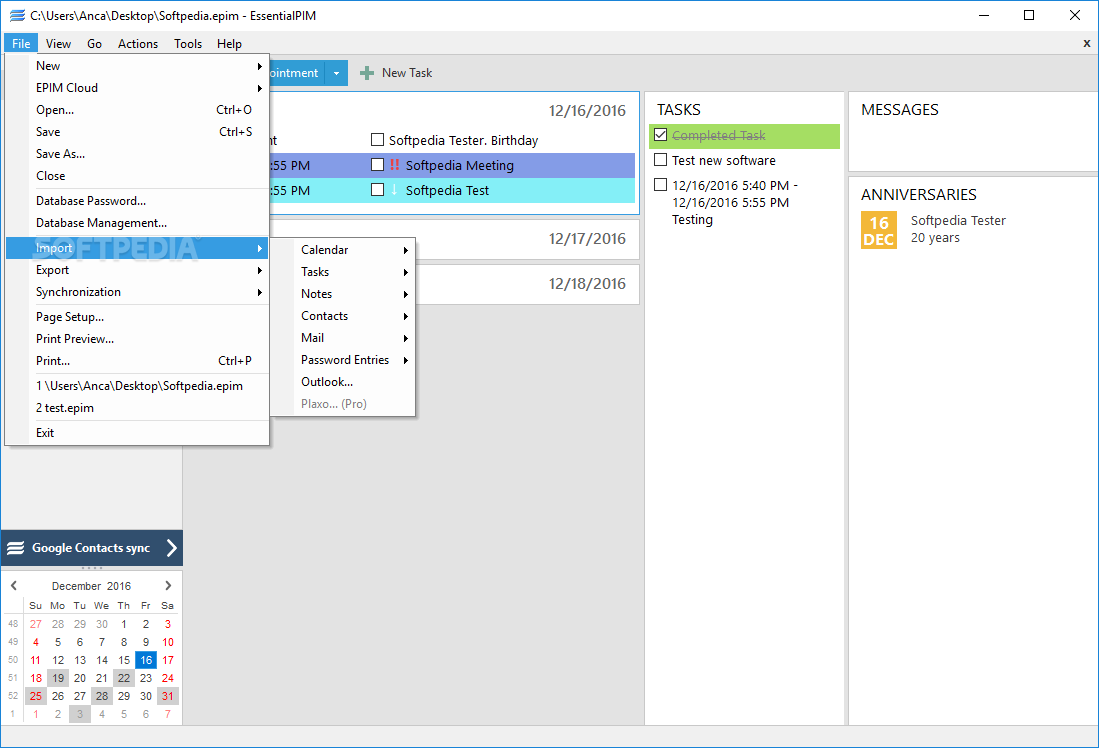Select Outlook... import option

[x=343, y=382]
